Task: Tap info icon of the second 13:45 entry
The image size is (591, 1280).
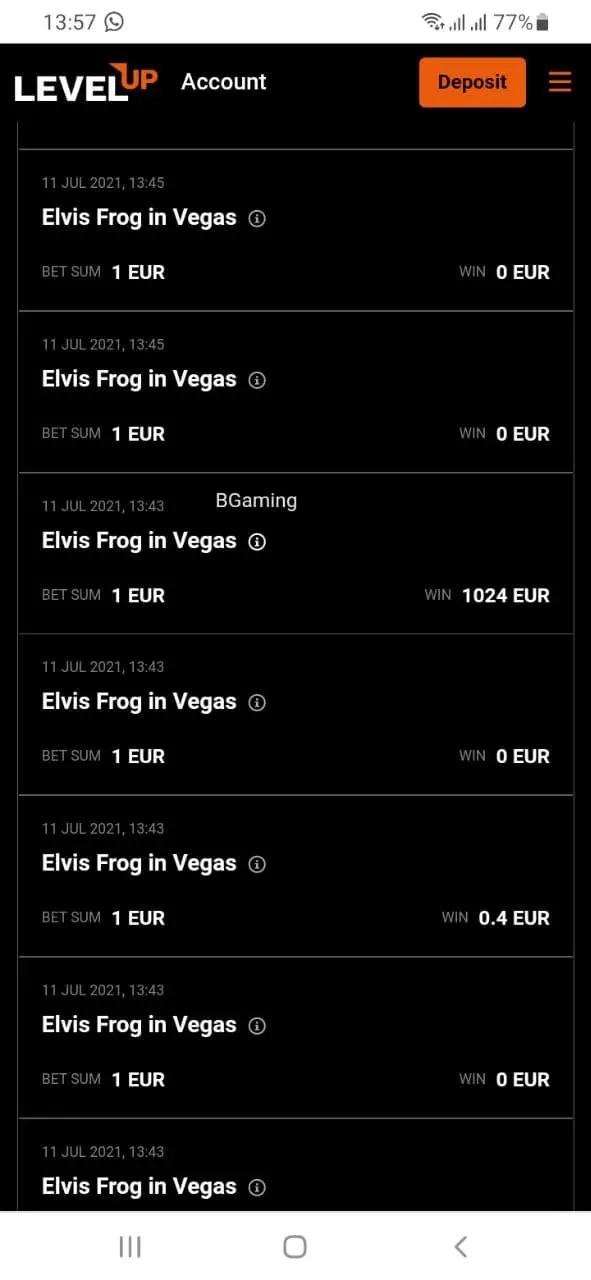Action: (x=257, y=380)
